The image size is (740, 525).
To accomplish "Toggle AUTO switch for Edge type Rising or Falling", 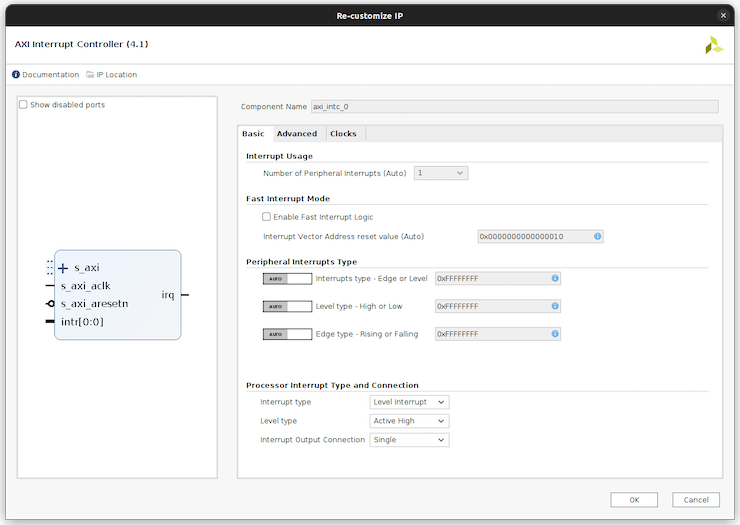I will pos(287,333).
